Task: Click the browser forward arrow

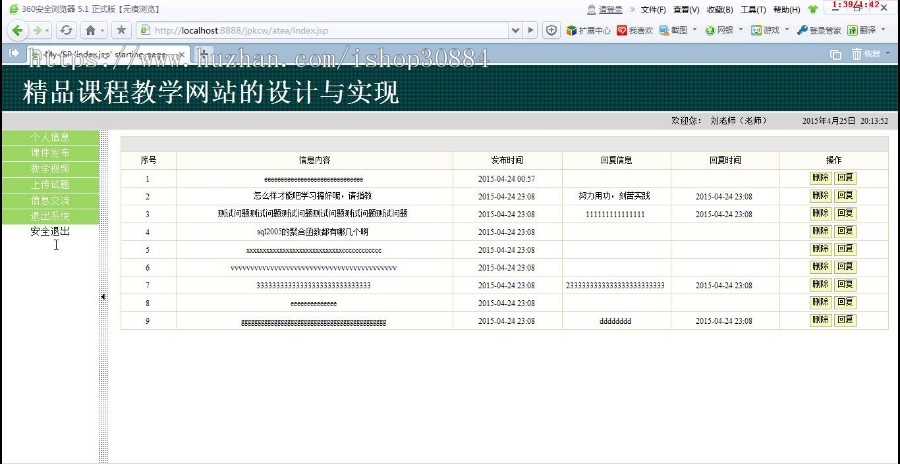Action: tap(37, 30)
